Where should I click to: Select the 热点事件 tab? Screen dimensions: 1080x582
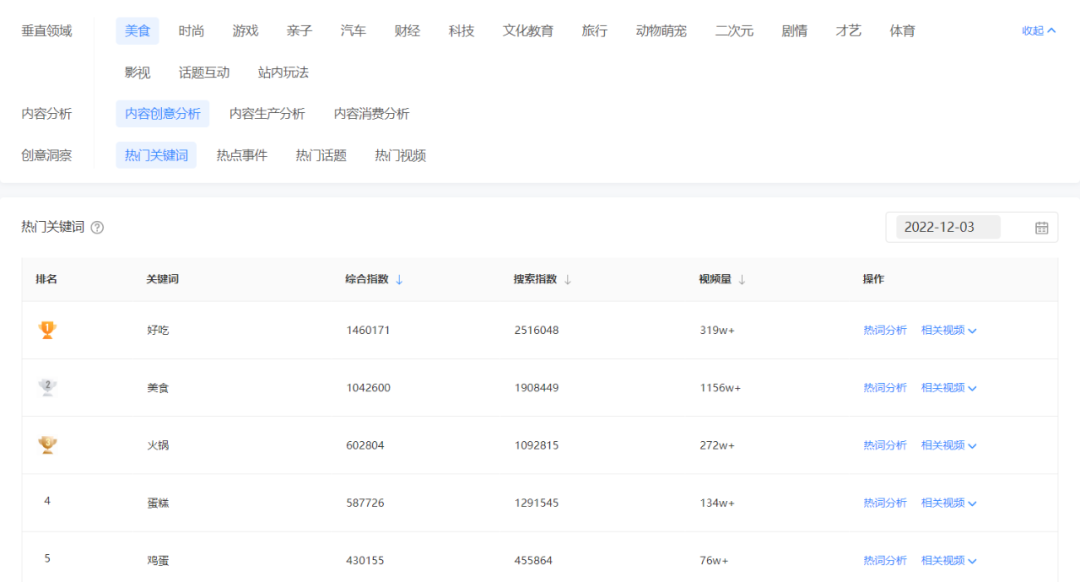[240, 155]
